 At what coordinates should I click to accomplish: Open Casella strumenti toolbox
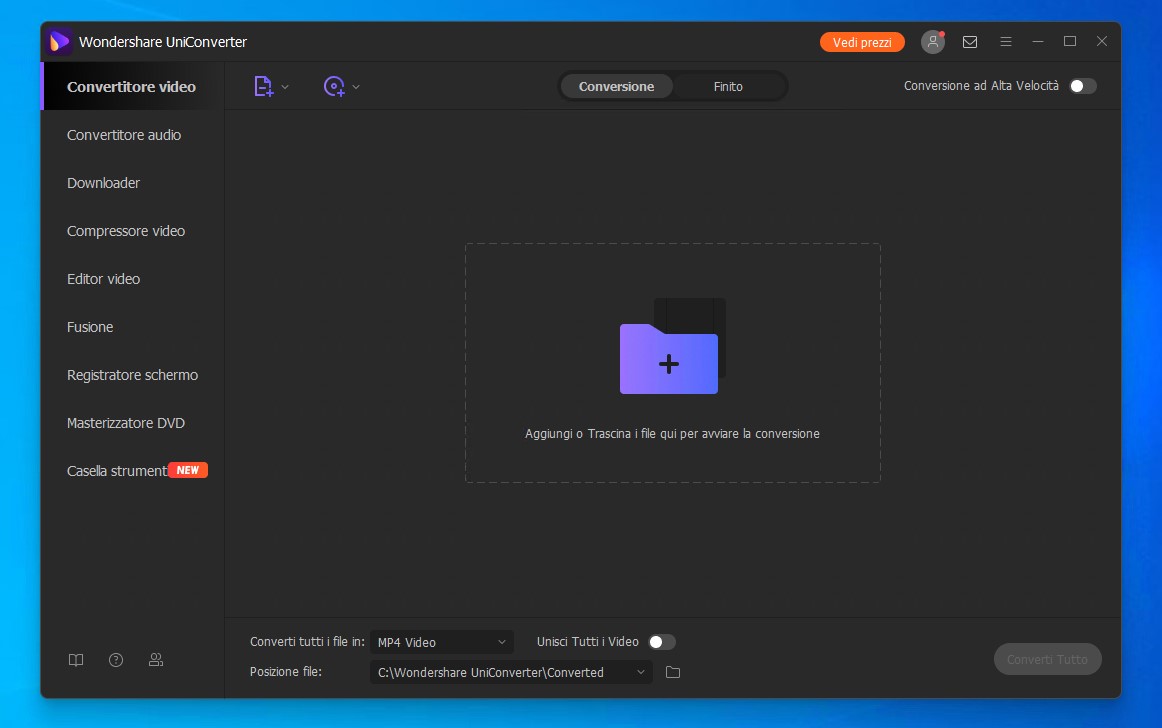click(117, 471)
